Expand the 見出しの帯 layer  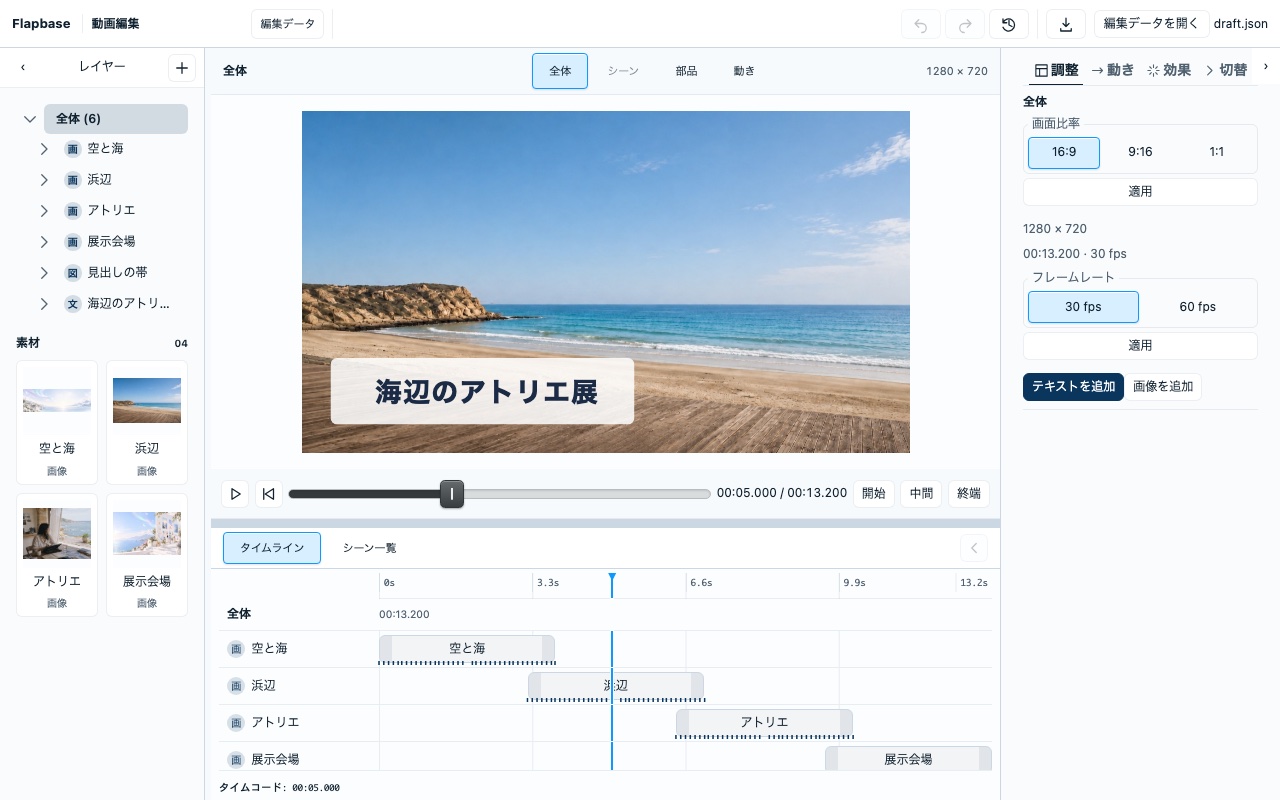click(44, 273)
